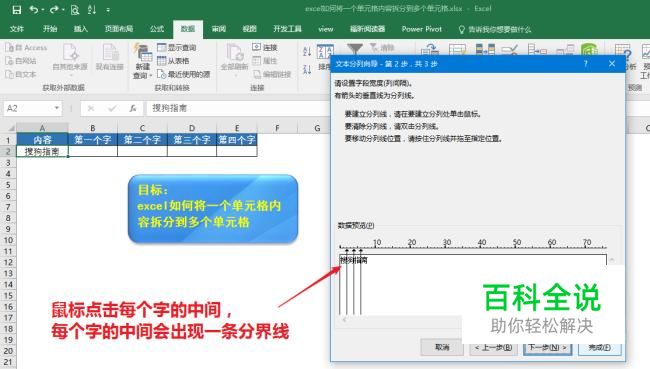
Task: Click 上一步(B) Back button in the wizard
Action: [x=493, y=347]
